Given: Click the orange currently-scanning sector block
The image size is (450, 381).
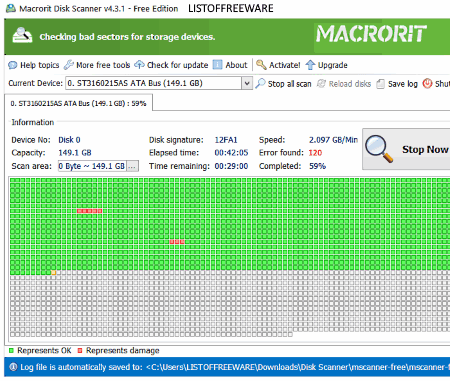Looking at the screenshot, I should pyautogui.click(x=54, y=273).
